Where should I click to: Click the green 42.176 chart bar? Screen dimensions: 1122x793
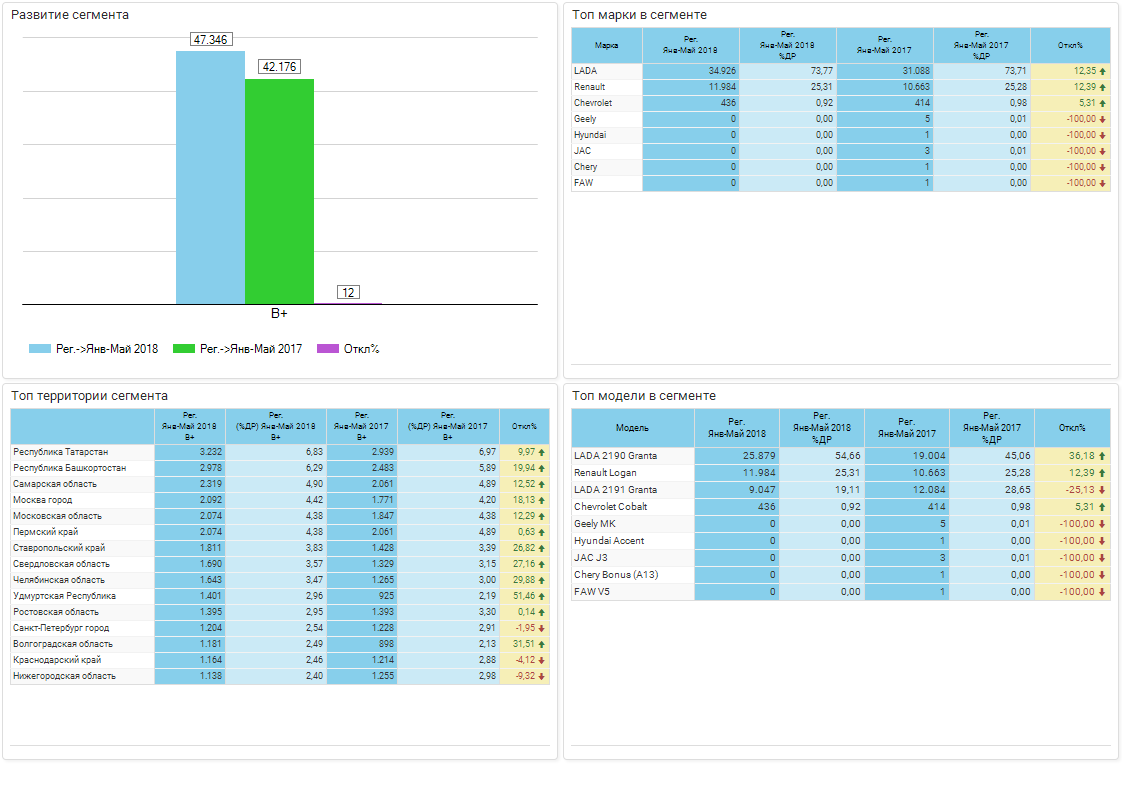(x=279, y=191)
